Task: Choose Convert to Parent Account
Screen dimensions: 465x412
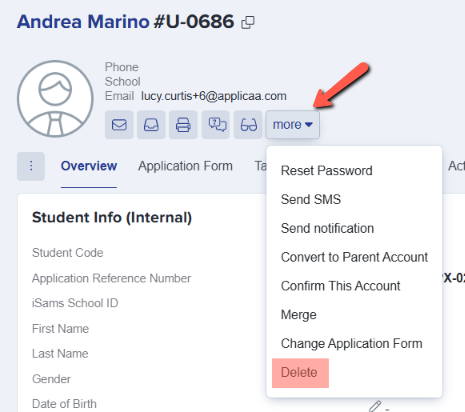Action: pyautogui.click(x=354, y=257)
